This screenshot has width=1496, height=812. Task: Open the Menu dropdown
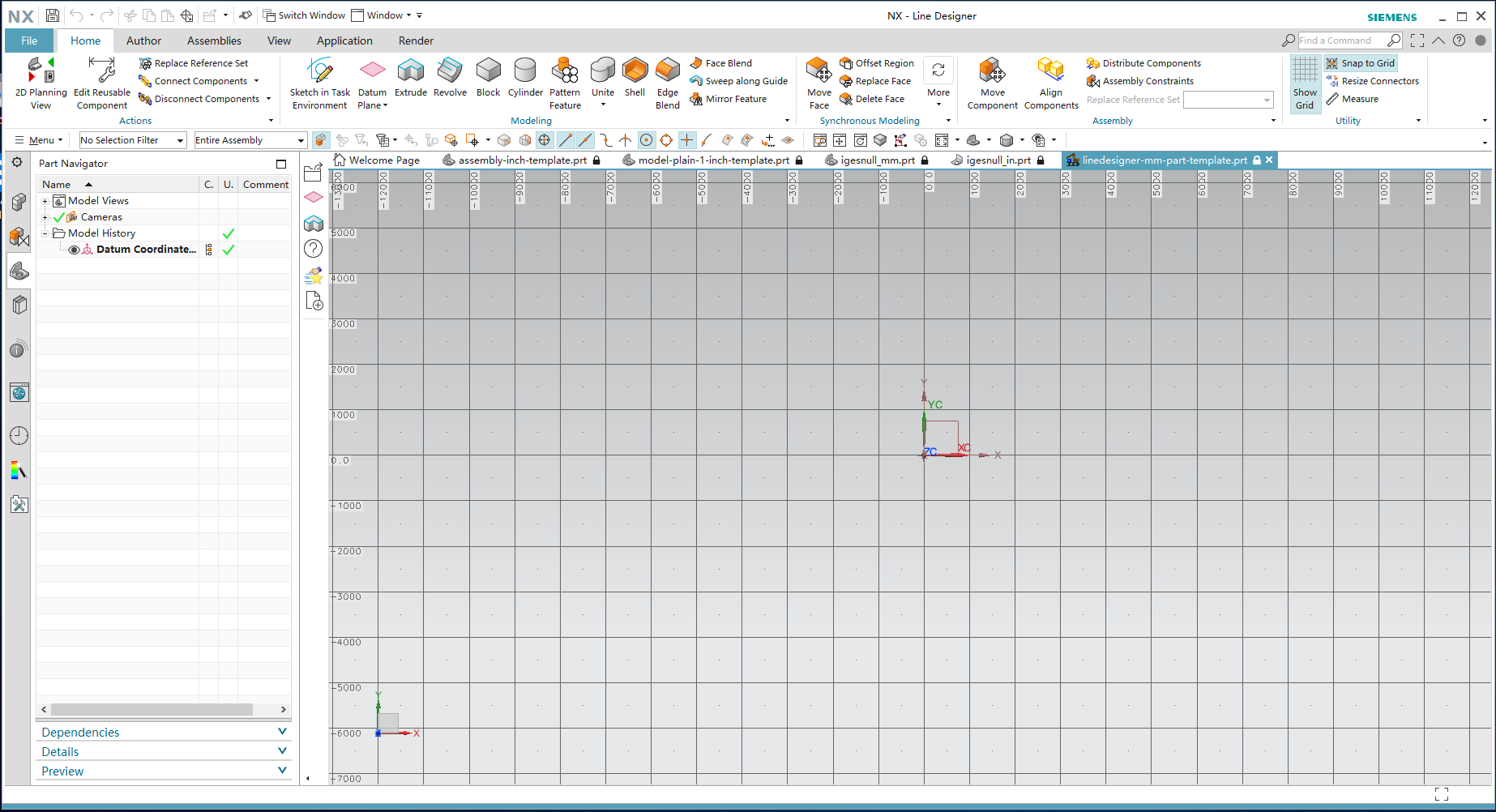(x=38, y=140)
